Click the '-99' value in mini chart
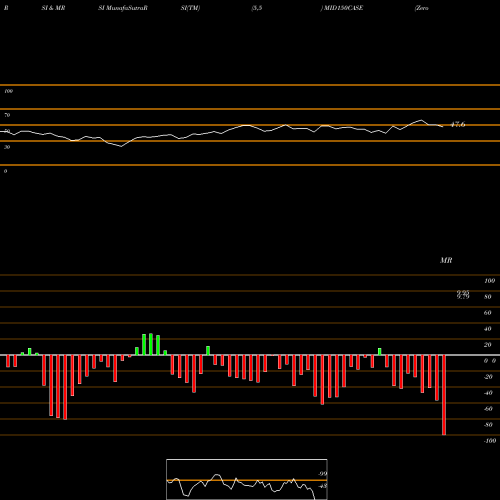 (x=322, y=474)
